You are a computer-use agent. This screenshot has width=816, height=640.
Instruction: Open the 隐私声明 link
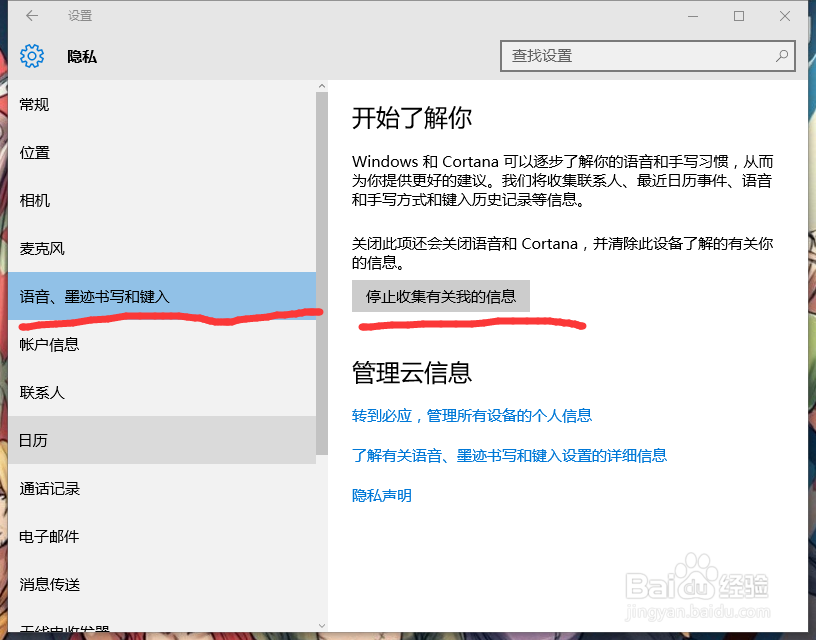click(381, 495)
